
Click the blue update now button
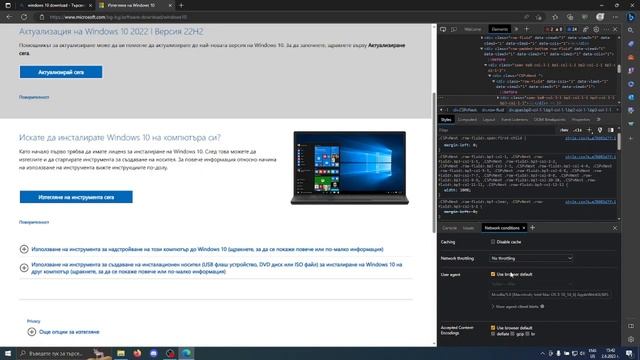pos(61,72)
